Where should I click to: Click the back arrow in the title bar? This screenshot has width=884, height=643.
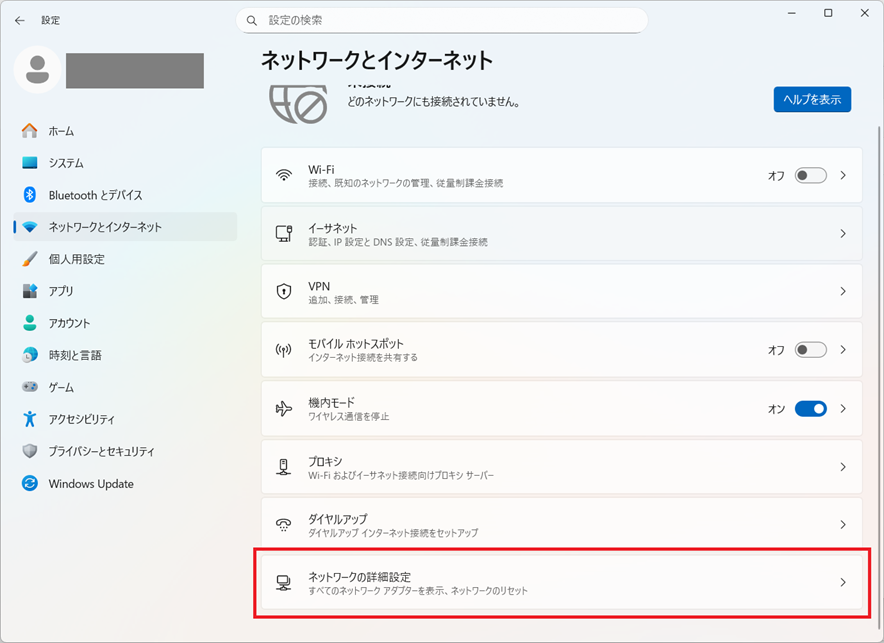(20, 20)
